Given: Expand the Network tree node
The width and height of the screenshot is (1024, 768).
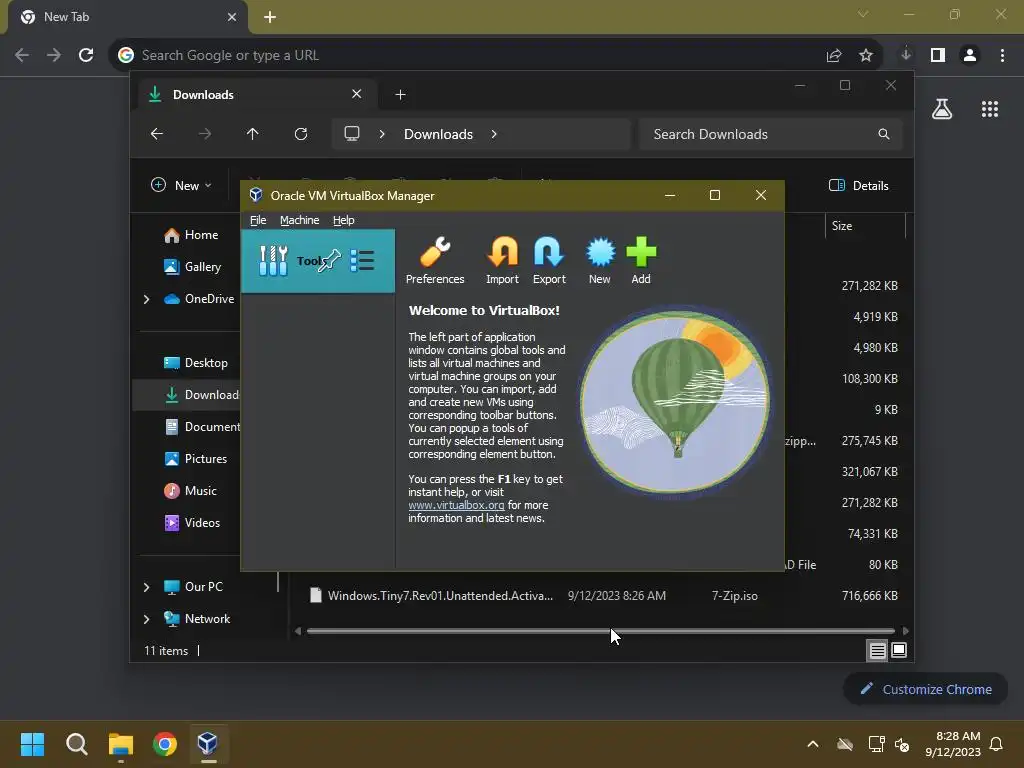Looking at the screenshot, I should [146, 619].
